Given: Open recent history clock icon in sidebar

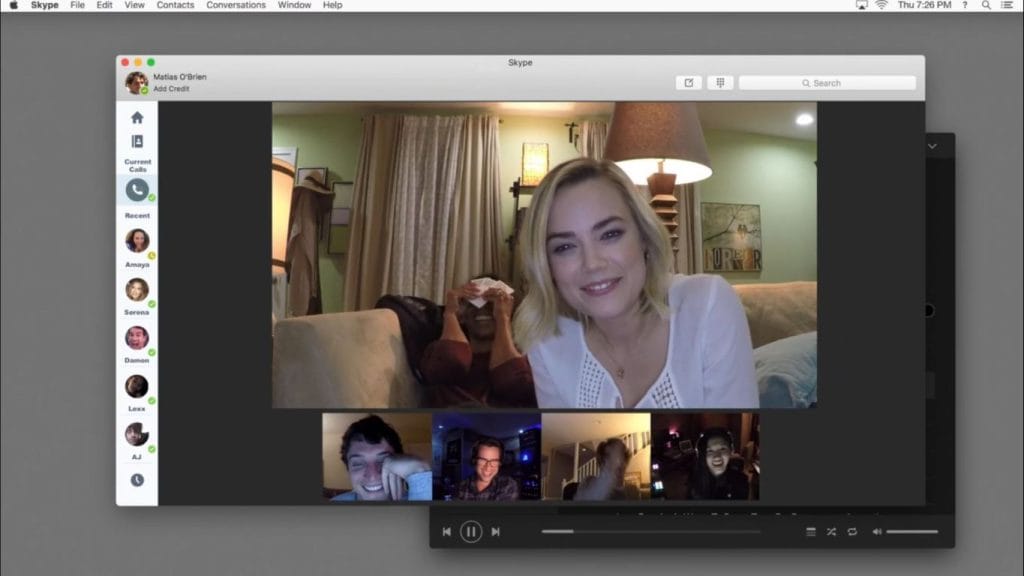Looking at the screenshot, I should pyautogui.click(x=136, y=479).
